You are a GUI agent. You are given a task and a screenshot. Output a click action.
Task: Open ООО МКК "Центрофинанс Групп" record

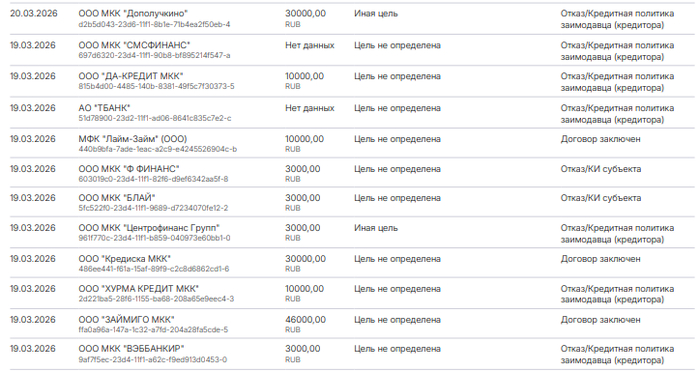[149, 228]
